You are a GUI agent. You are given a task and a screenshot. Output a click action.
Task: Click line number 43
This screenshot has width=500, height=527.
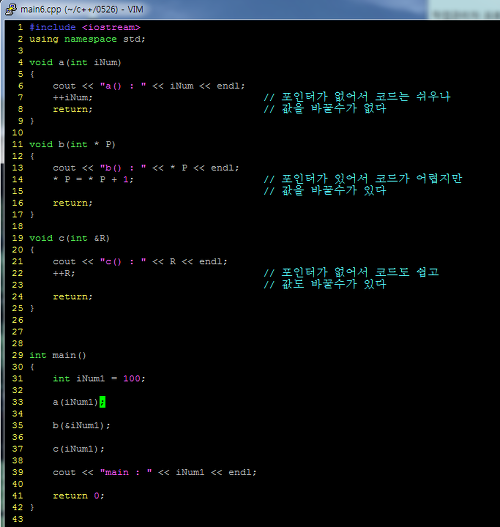pos(18,519)
